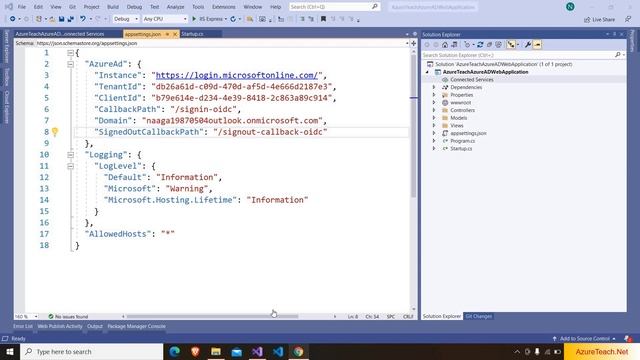Click the Save All icon

[x=70, y=19]
